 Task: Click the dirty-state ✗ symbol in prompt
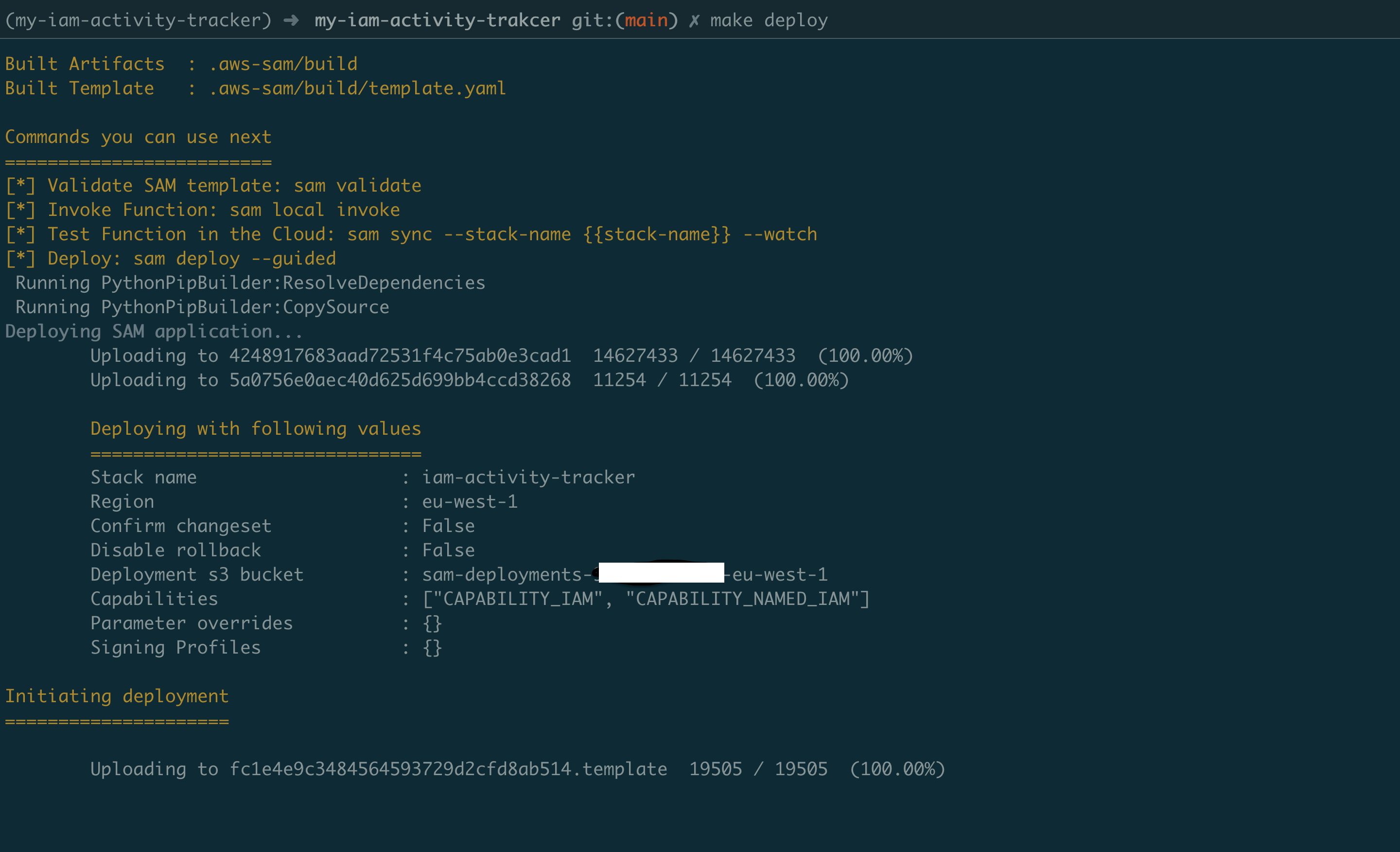point(694,20)
